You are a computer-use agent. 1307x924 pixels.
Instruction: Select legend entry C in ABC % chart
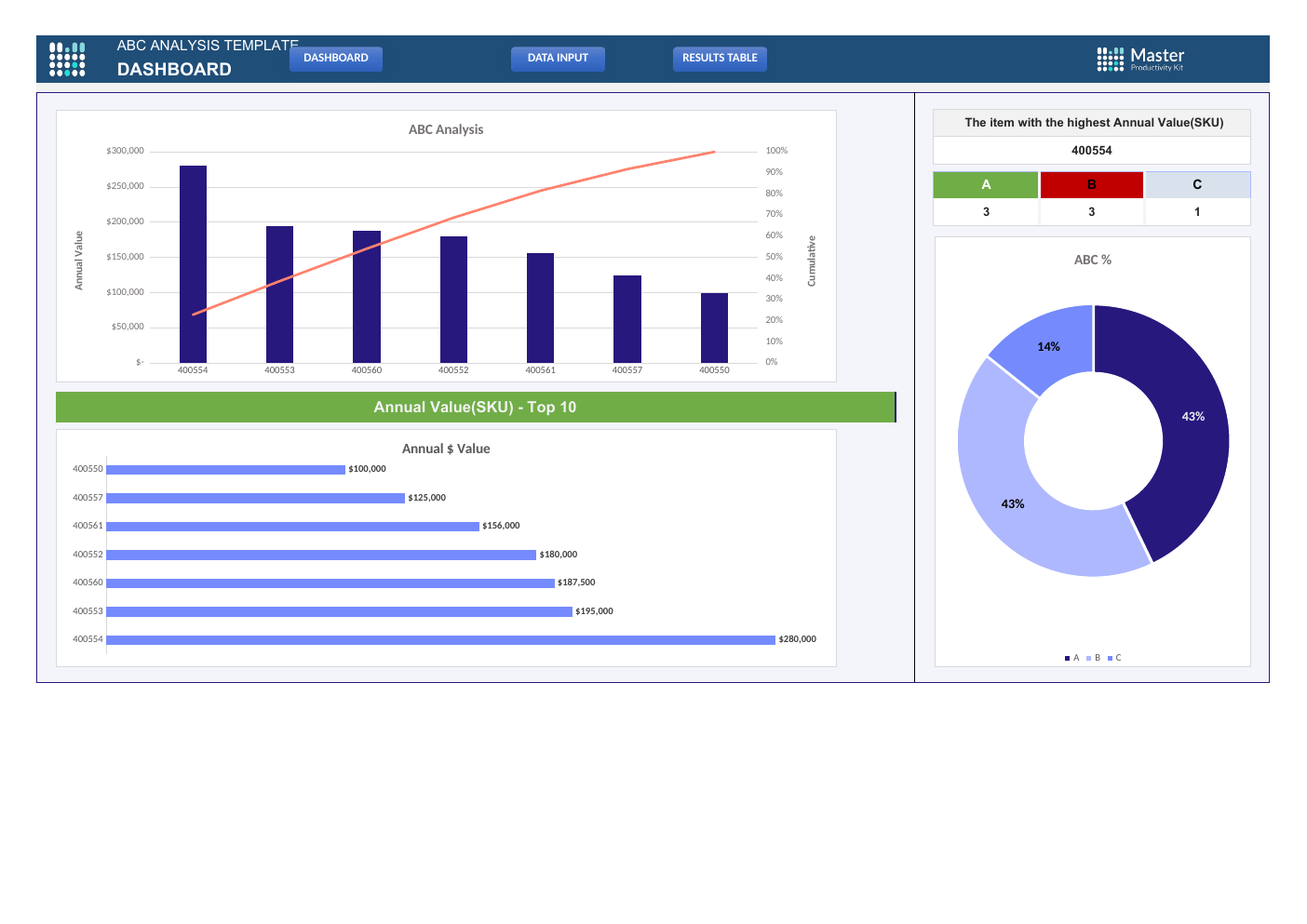1114,658
